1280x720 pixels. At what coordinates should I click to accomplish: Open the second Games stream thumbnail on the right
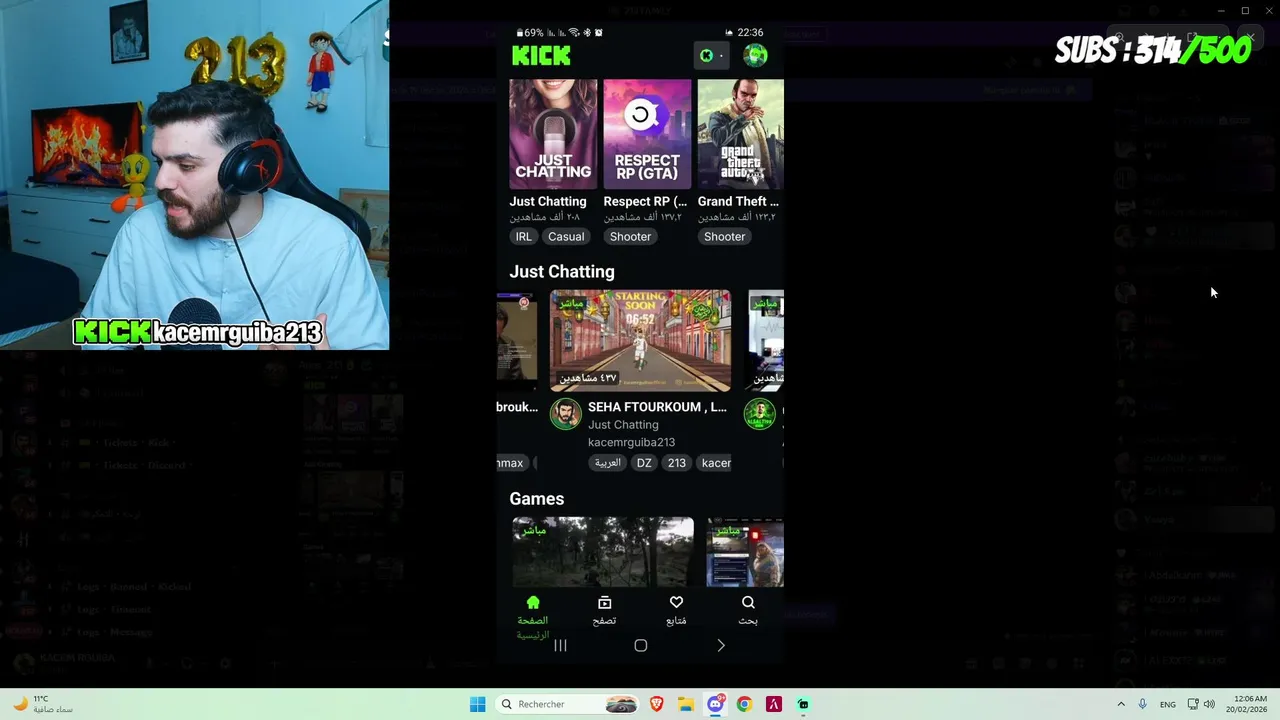[746, 552]
